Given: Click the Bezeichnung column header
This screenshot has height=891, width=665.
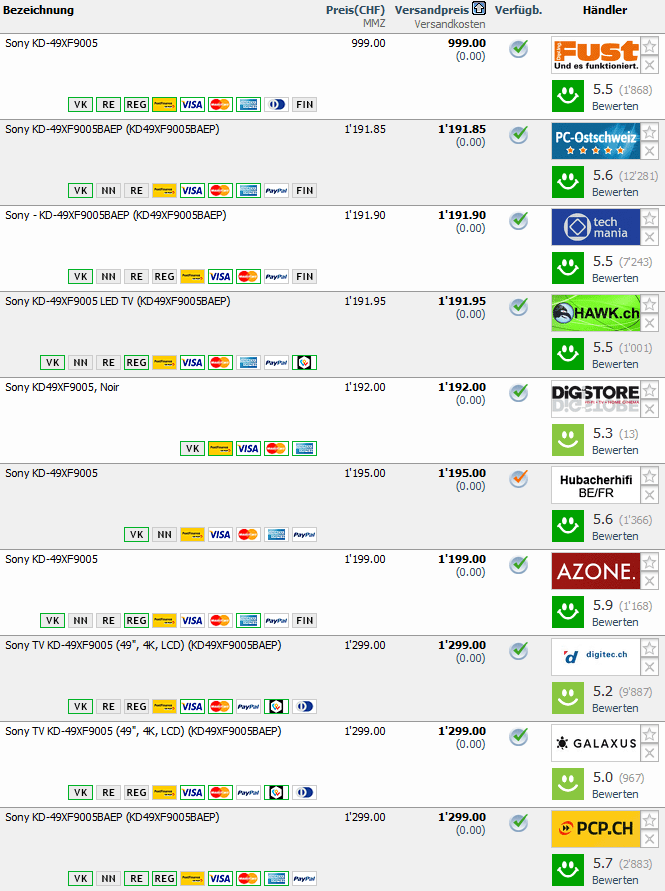Looking at the screenshot, I should click(38, 10).
